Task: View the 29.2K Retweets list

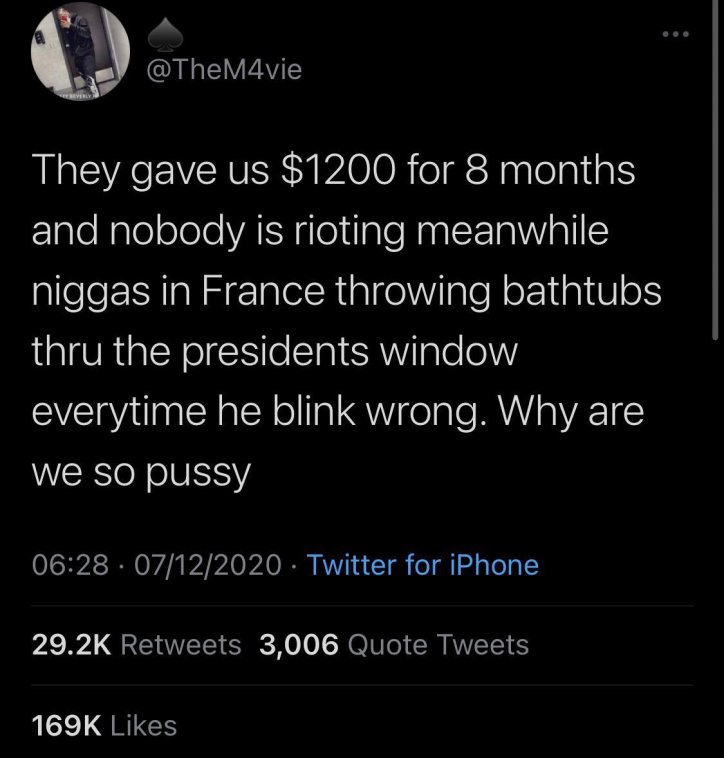Action: (137, 645)
